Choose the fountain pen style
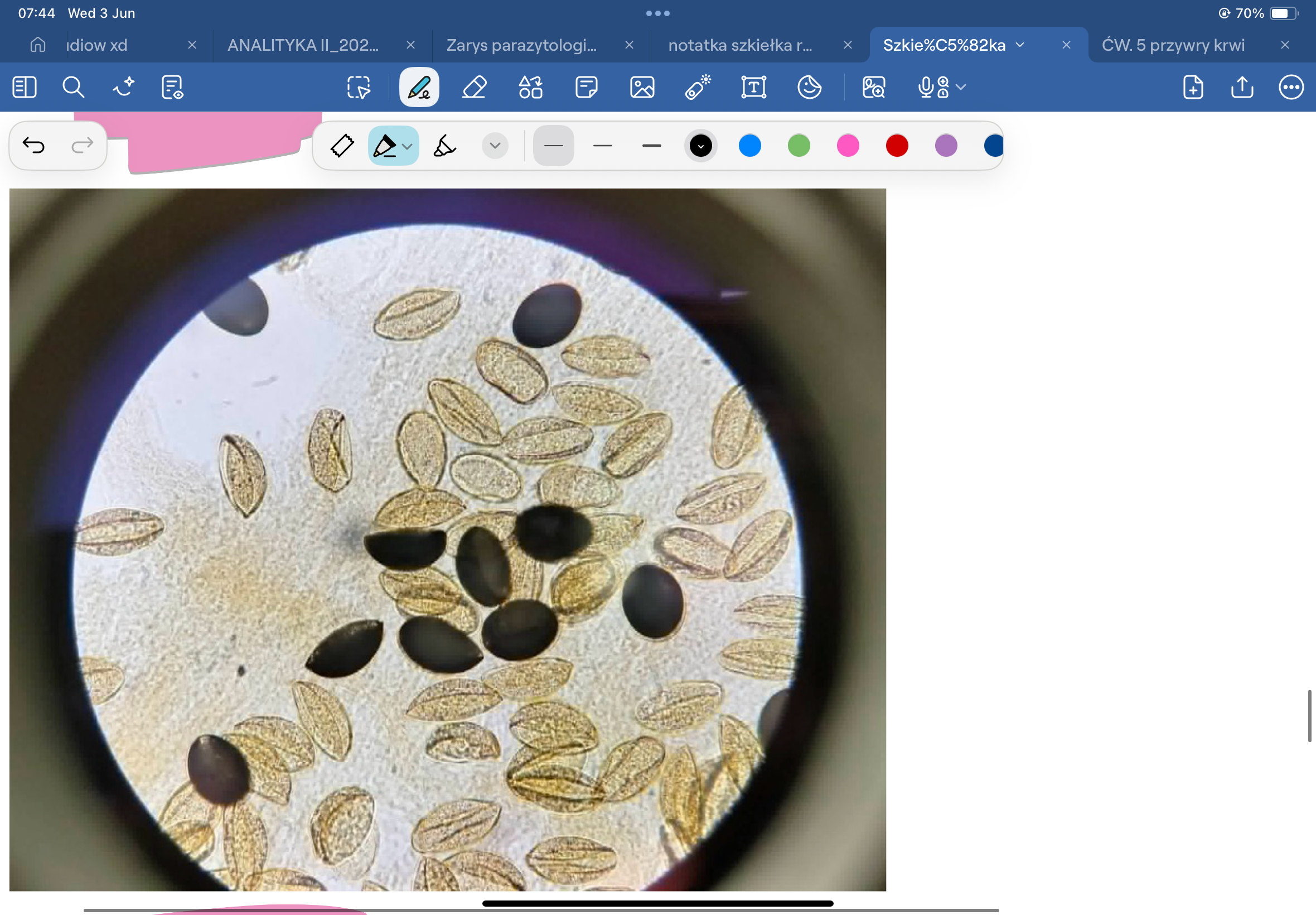The width and height of the screenshot is (1316, 915). [x=342, y=146]
